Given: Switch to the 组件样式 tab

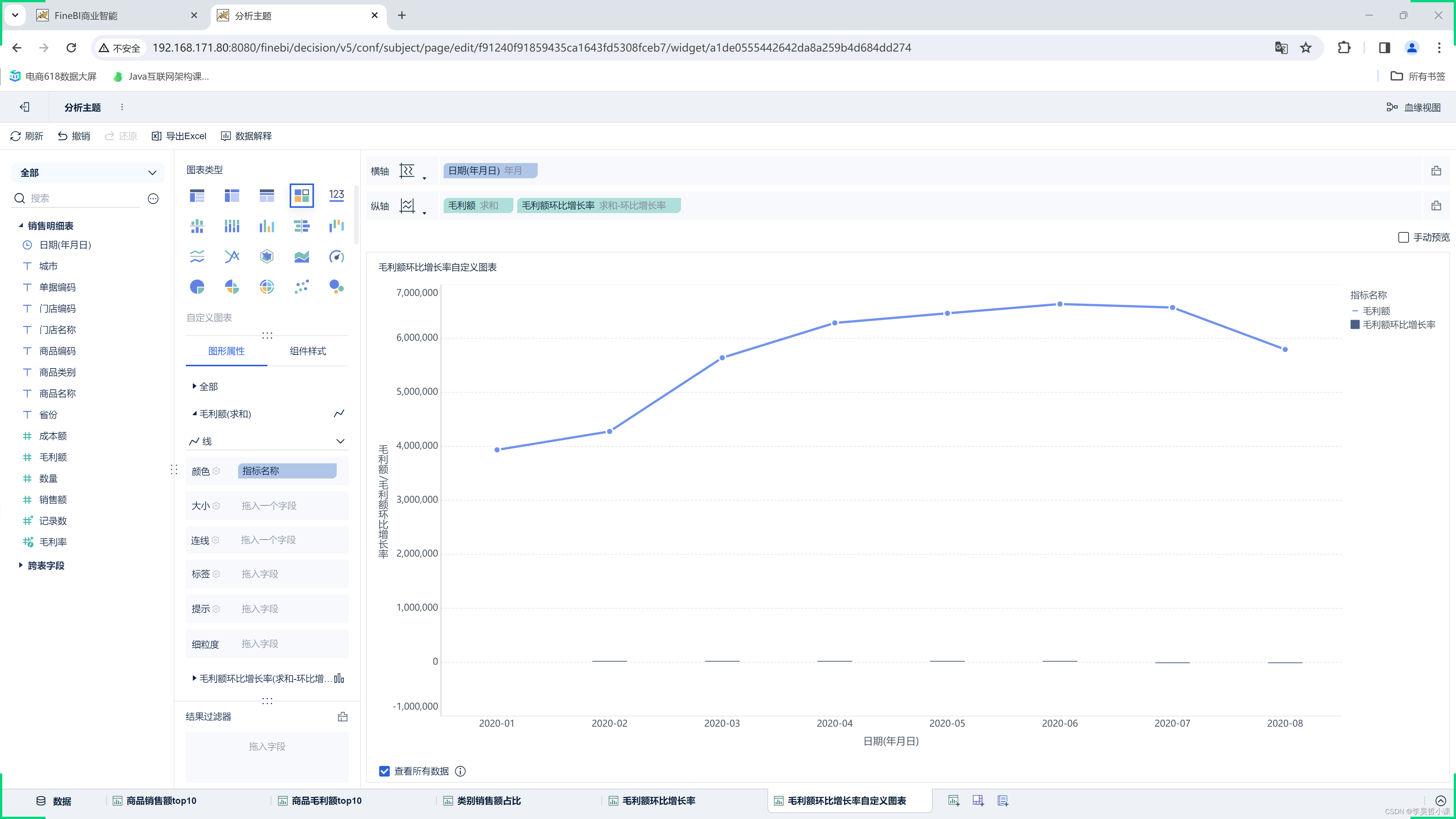Looking at the screenshot, I should (x=308, y=351).
